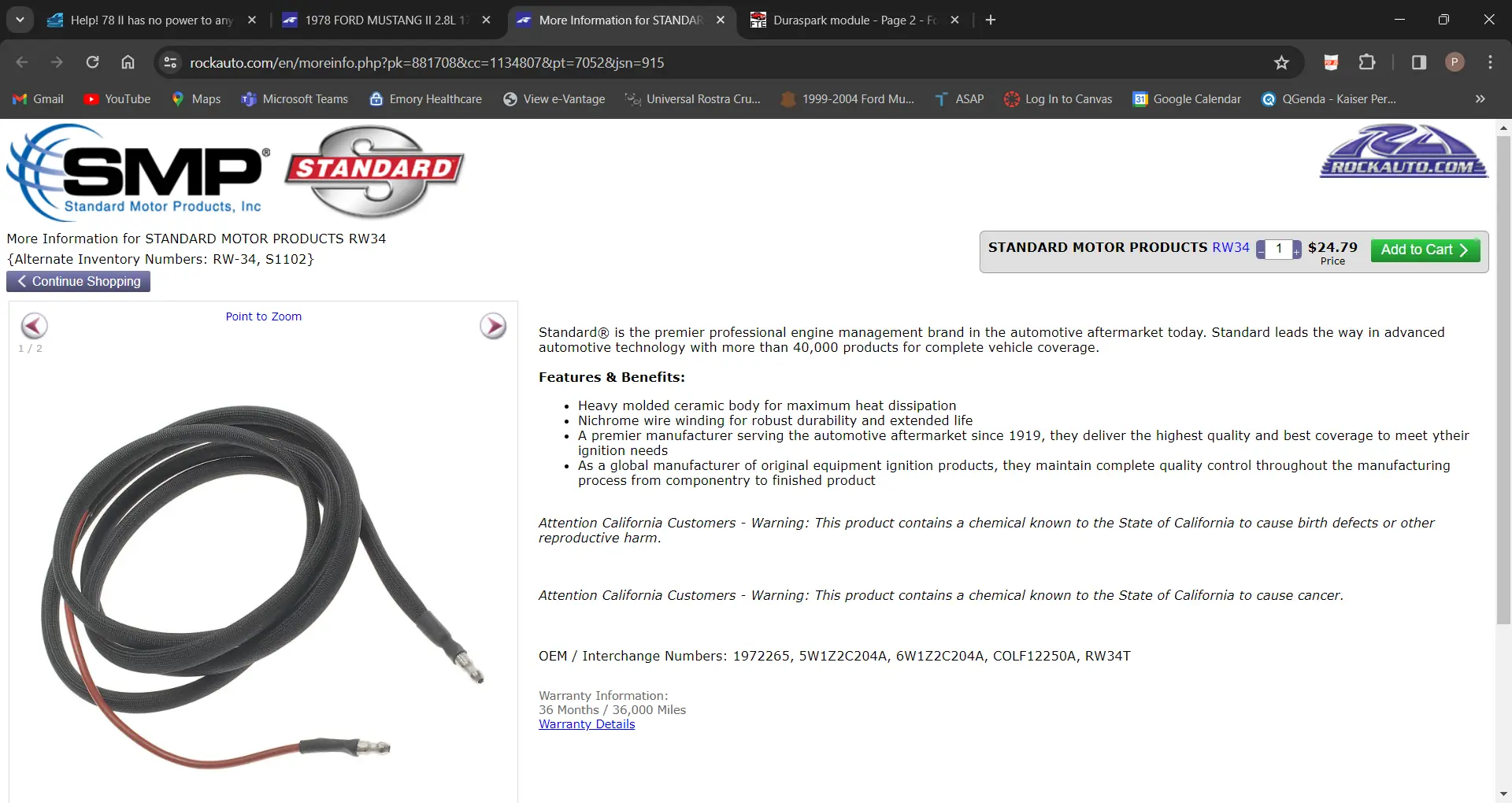This screenshot has height=803, width=1512.
Task: Open the Emory Healthcare bookmark
Action: [426, 99]
